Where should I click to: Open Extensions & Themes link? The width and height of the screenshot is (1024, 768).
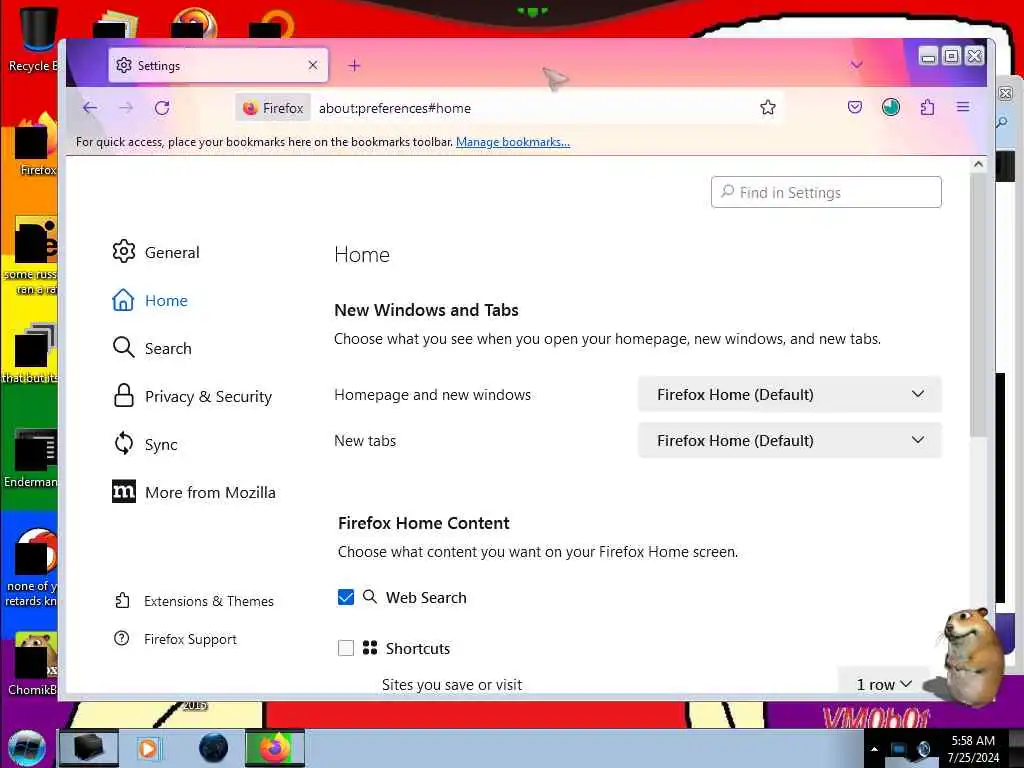(194, 601)
